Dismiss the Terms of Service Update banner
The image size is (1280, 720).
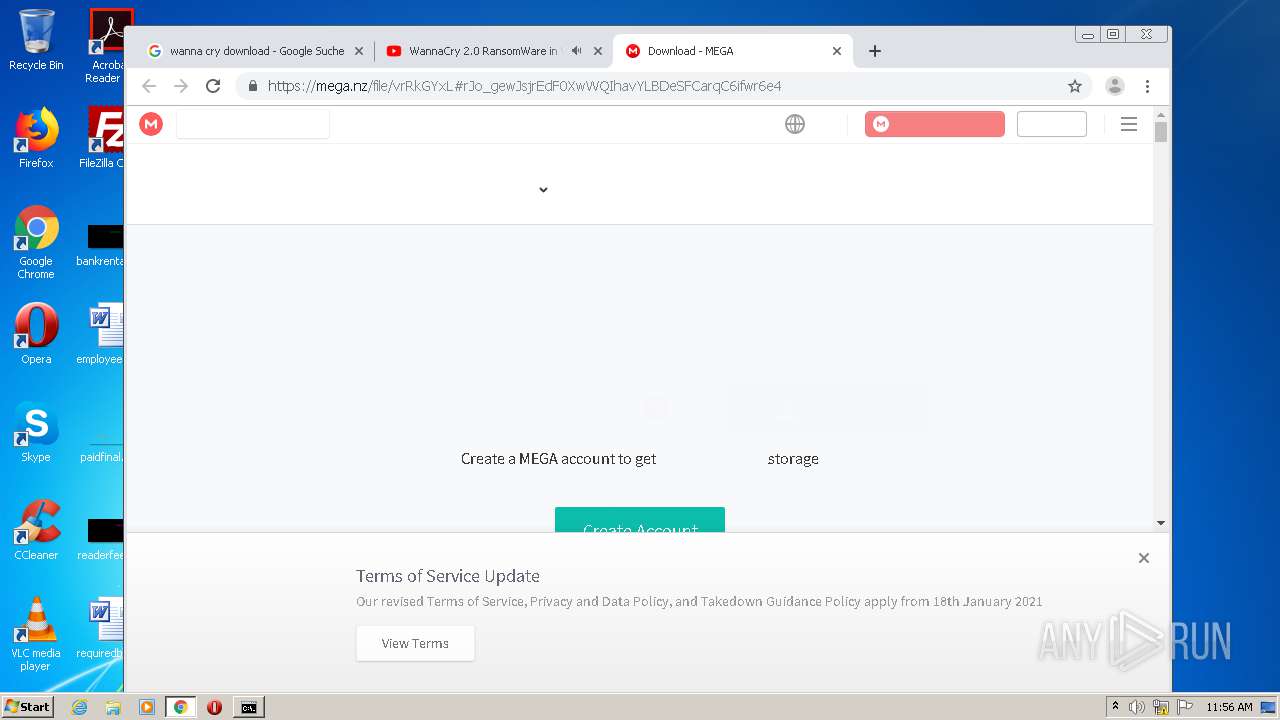coord(1144,558)
